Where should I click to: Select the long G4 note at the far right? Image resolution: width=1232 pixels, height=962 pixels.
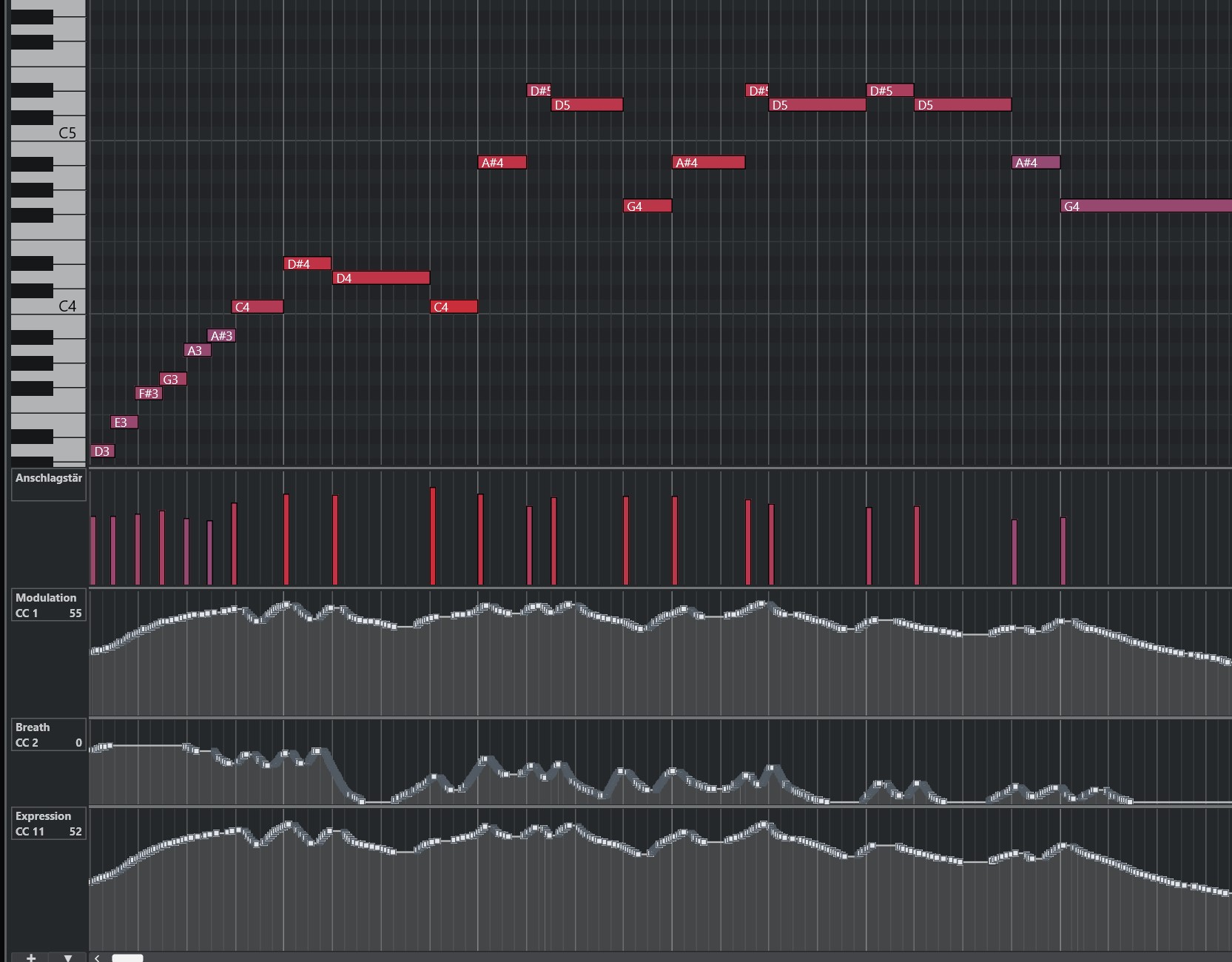[1145, 206]
